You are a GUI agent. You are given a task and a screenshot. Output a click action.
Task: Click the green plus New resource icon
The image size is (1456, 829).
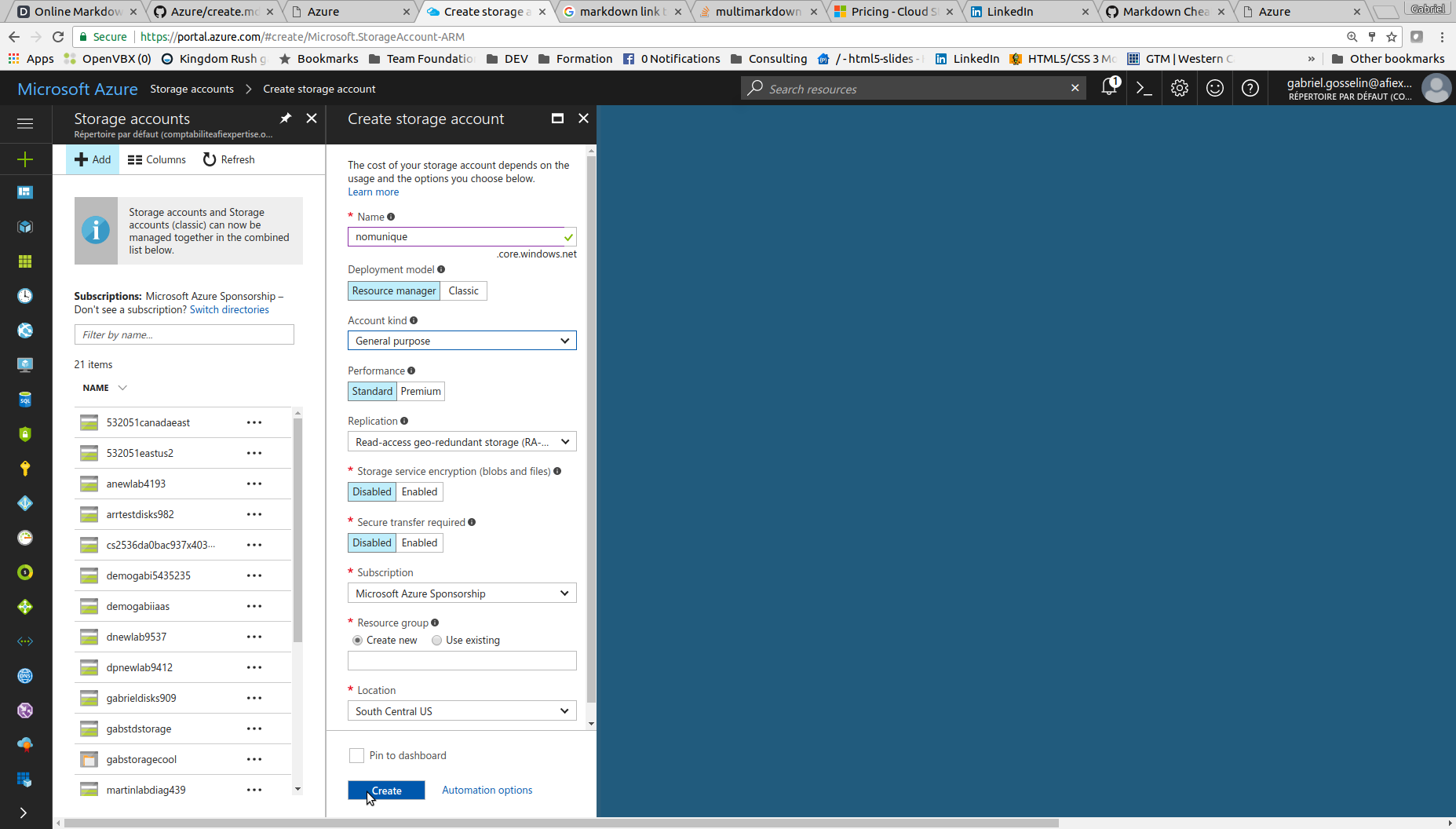tap(25, 159)
